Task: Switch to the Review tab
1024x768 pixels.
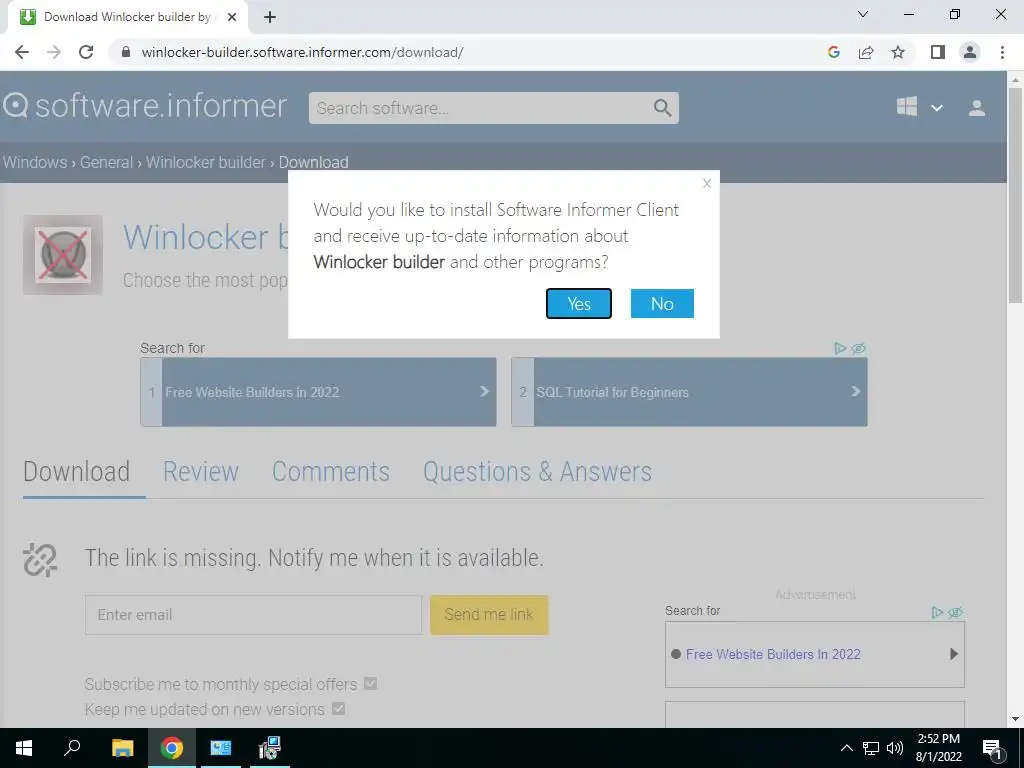Action: 200,472
